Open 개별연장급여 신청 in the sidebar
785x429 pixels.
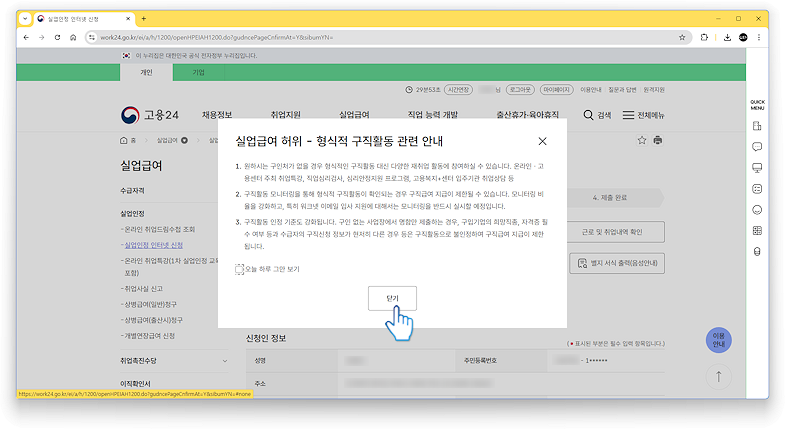(x=149, y=336)
